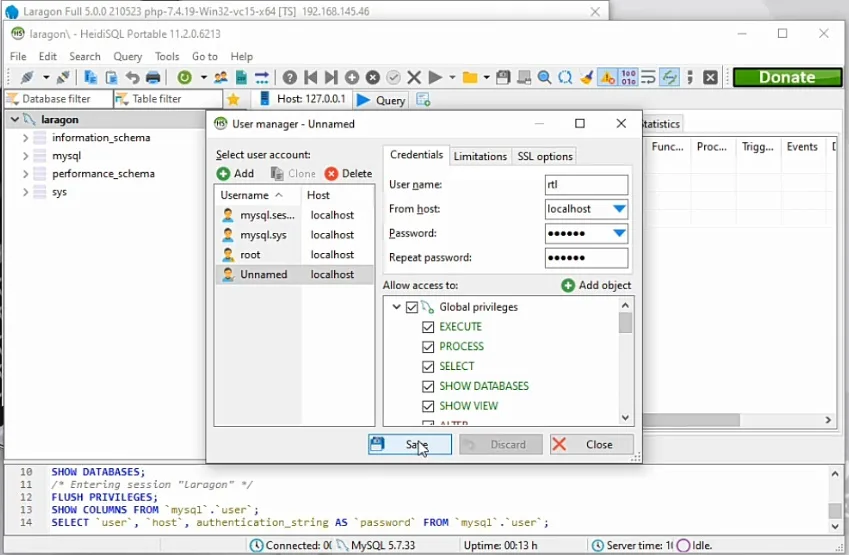Switch to the SSL options tab
Image resolution: width=849 pixels, height=555 pixels.
pos(545,156)
